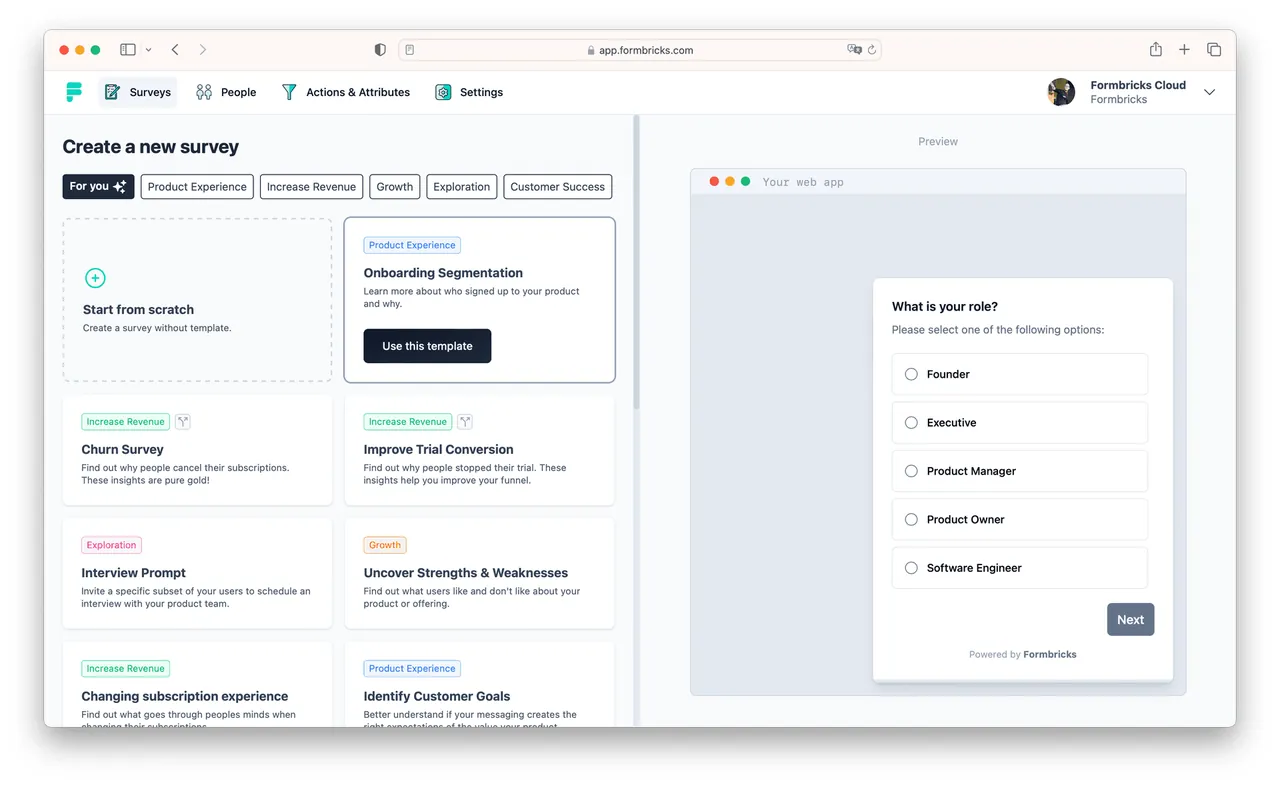
Task: Go back with Safari back arrow
Action: click(x=175, y=49)
